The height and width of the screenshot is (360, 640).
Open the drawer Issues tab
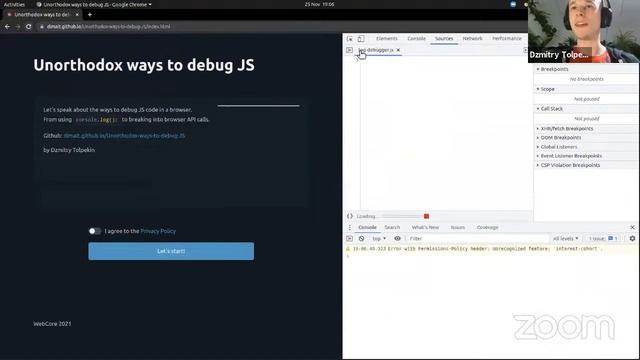(x=458, y=227)
